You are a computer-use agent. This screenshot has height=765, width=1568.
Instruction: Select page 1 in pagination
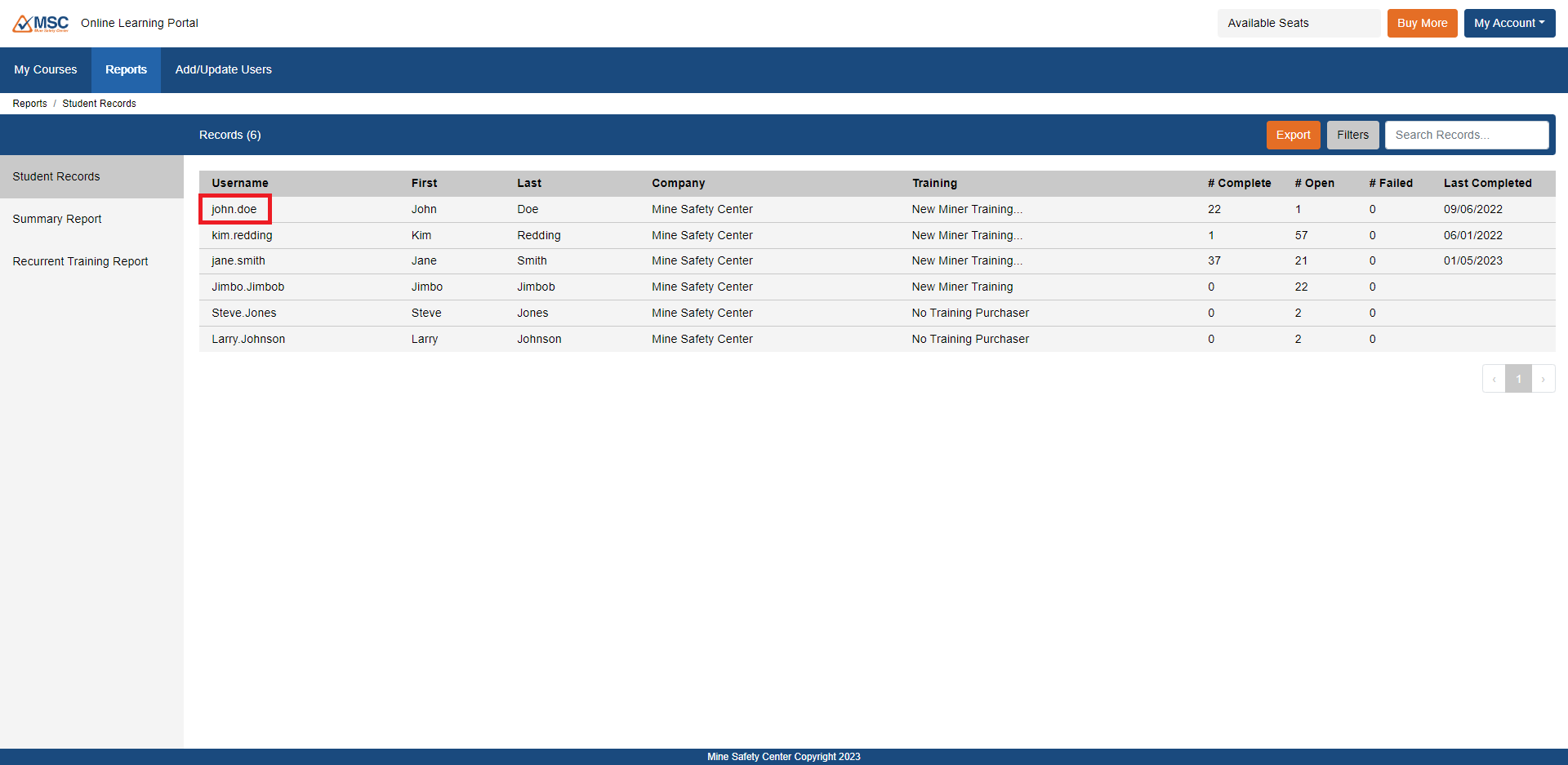pyautogui.click(x=1518, y=379)
